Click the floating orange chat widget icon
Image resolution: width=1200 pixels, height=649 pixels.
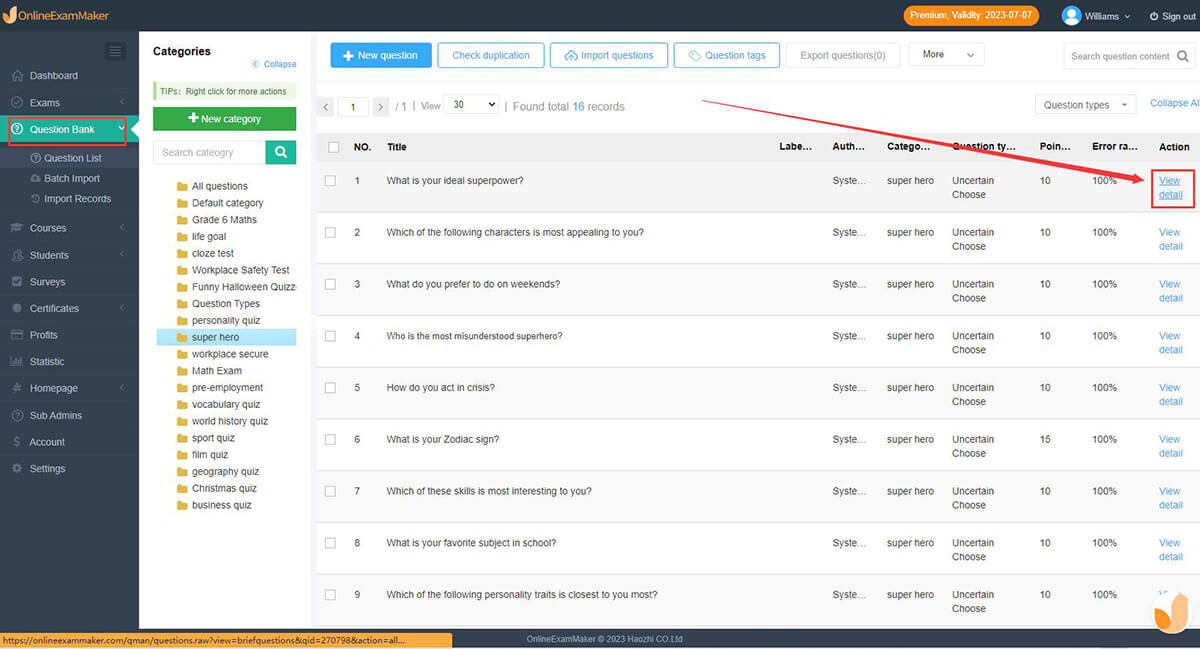pos(1171,612)
